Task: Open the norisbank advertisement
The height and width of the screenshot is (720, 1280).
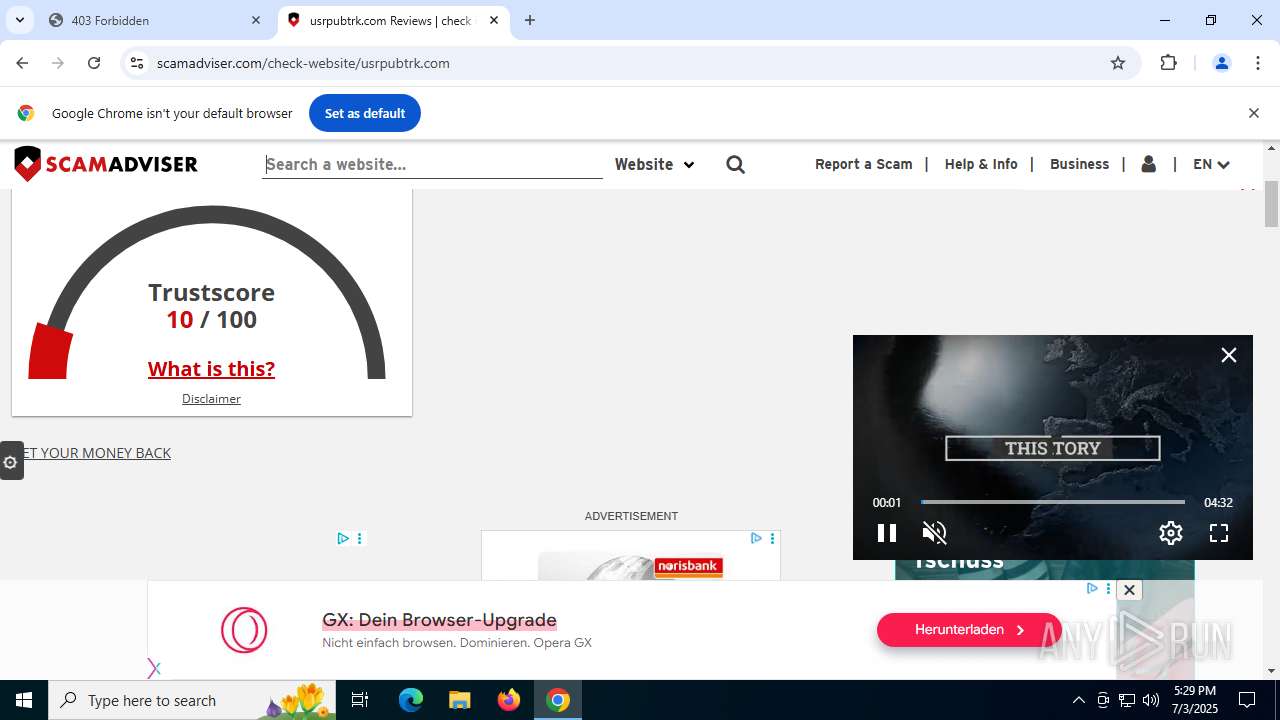Action: coord(631,556)
